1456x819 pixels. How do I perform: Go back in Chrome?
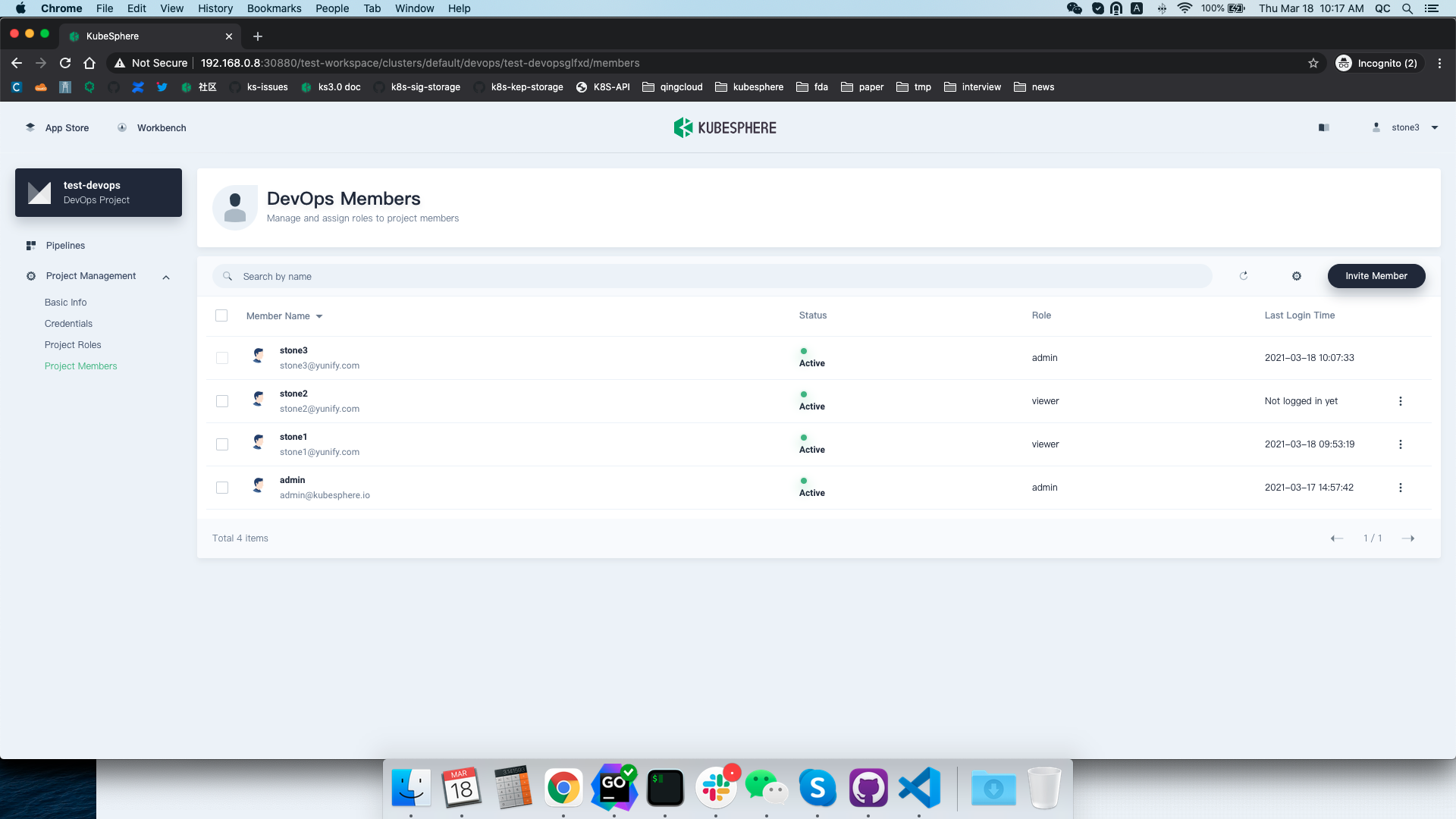17,63
